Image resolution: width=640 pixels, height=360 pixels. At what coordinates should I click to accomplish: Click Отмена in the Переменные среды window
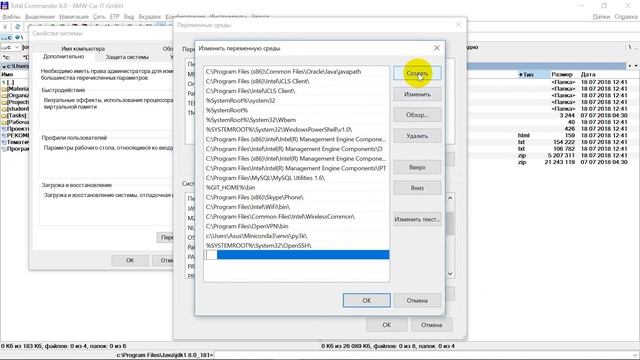point(431,325)
